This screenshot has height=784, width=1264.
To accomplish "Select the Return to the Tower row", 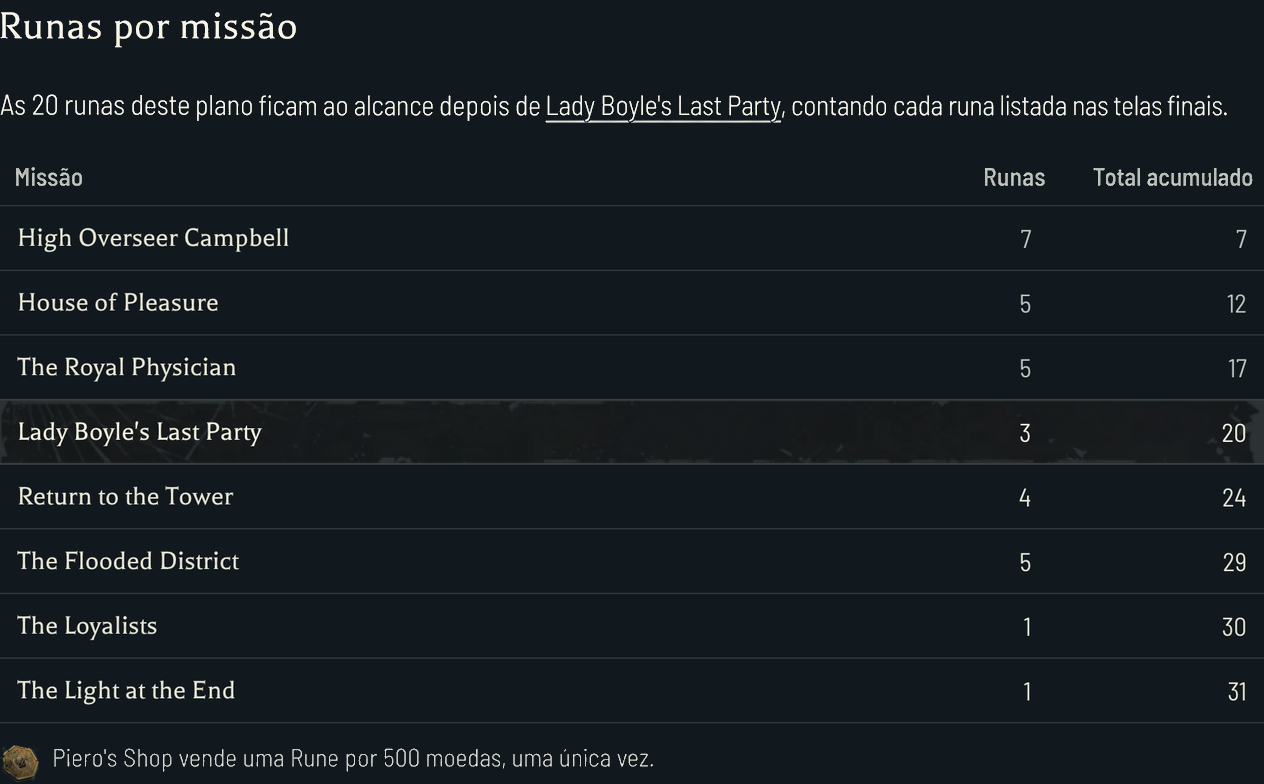I will coord(632,497).
